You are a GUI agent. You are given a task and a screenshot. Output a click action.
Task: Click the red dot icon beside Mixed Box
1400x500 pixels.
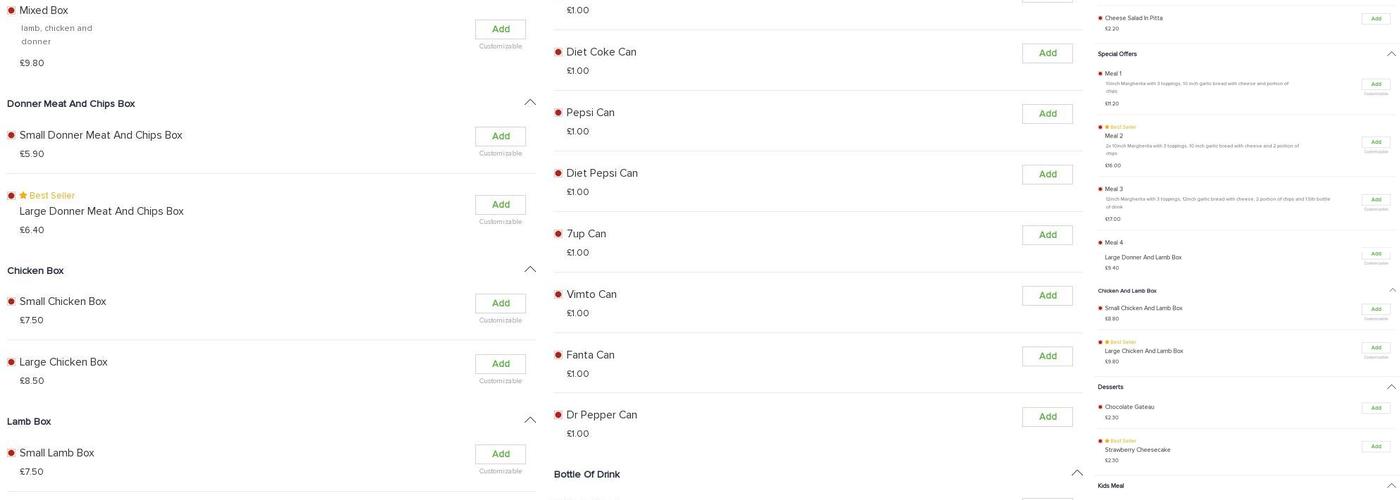(11, 11)
